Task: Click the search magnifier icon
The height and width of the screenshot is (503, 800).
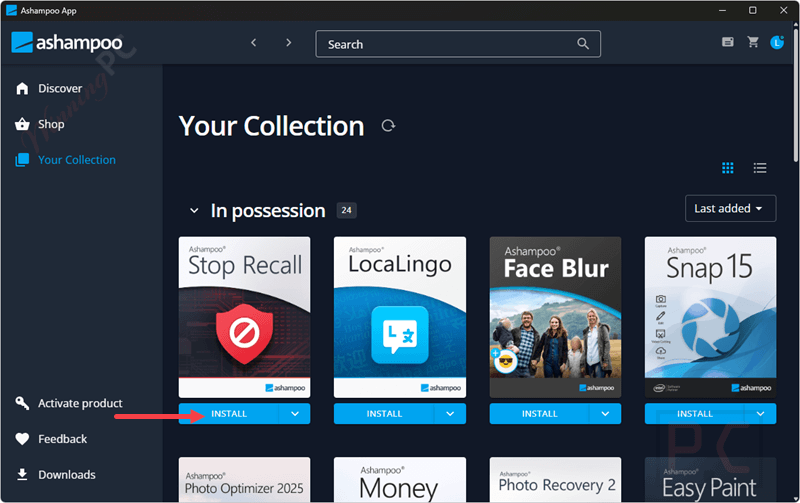Action: pyautogui.click(x=583, y=44)
